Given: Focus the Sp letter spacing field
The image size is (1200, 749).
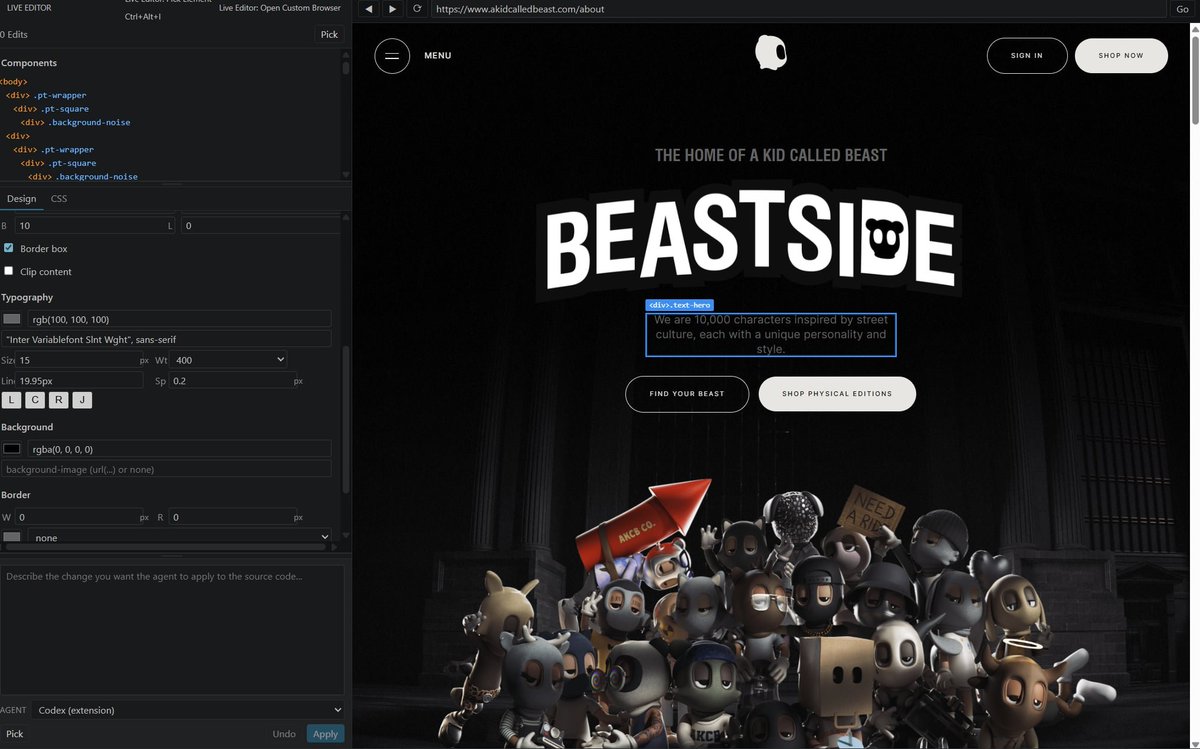Looking at the screenshot, I should pos(230,381).
